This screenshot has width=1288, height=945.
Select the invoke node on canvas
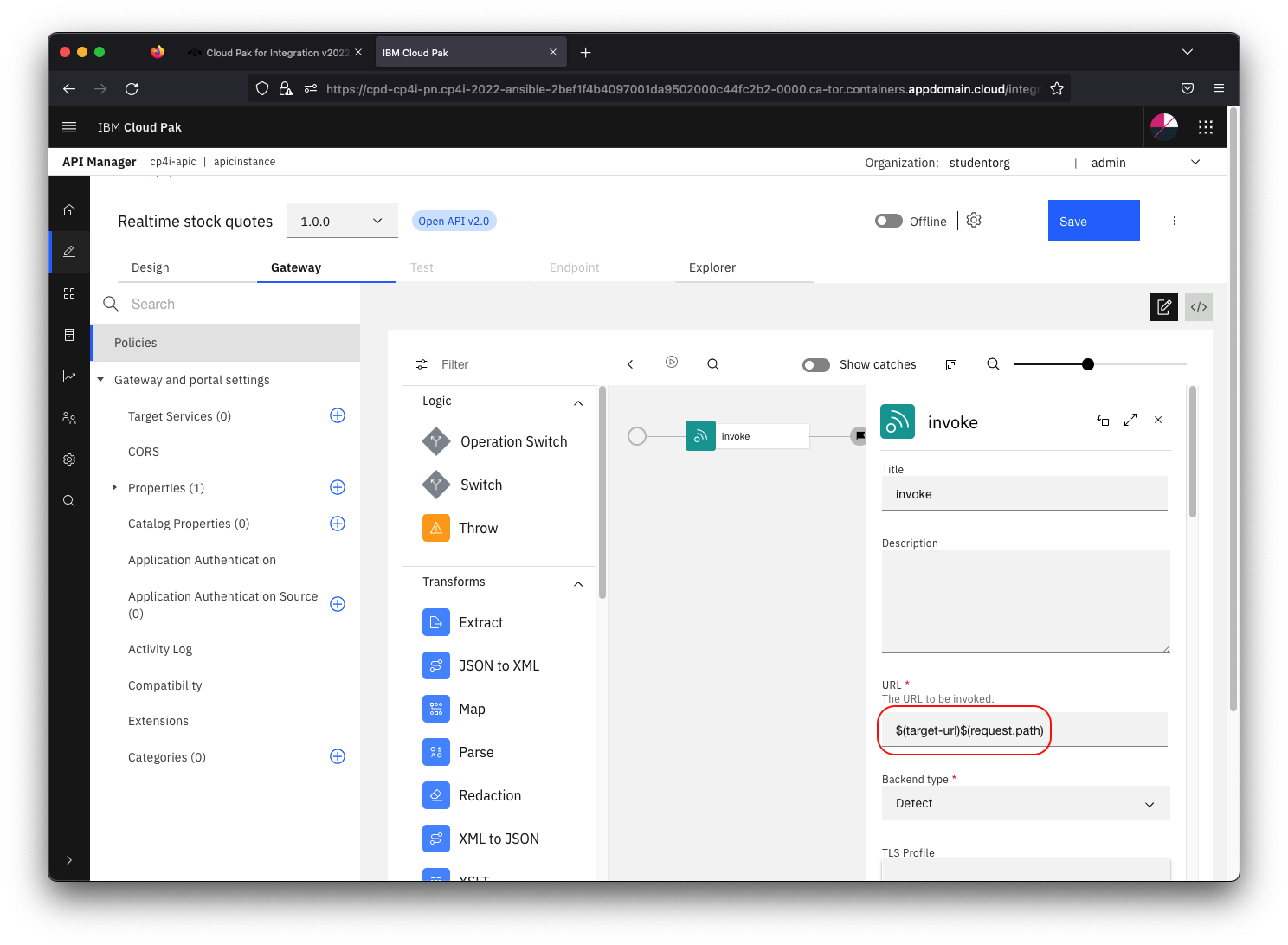(747, 436)
